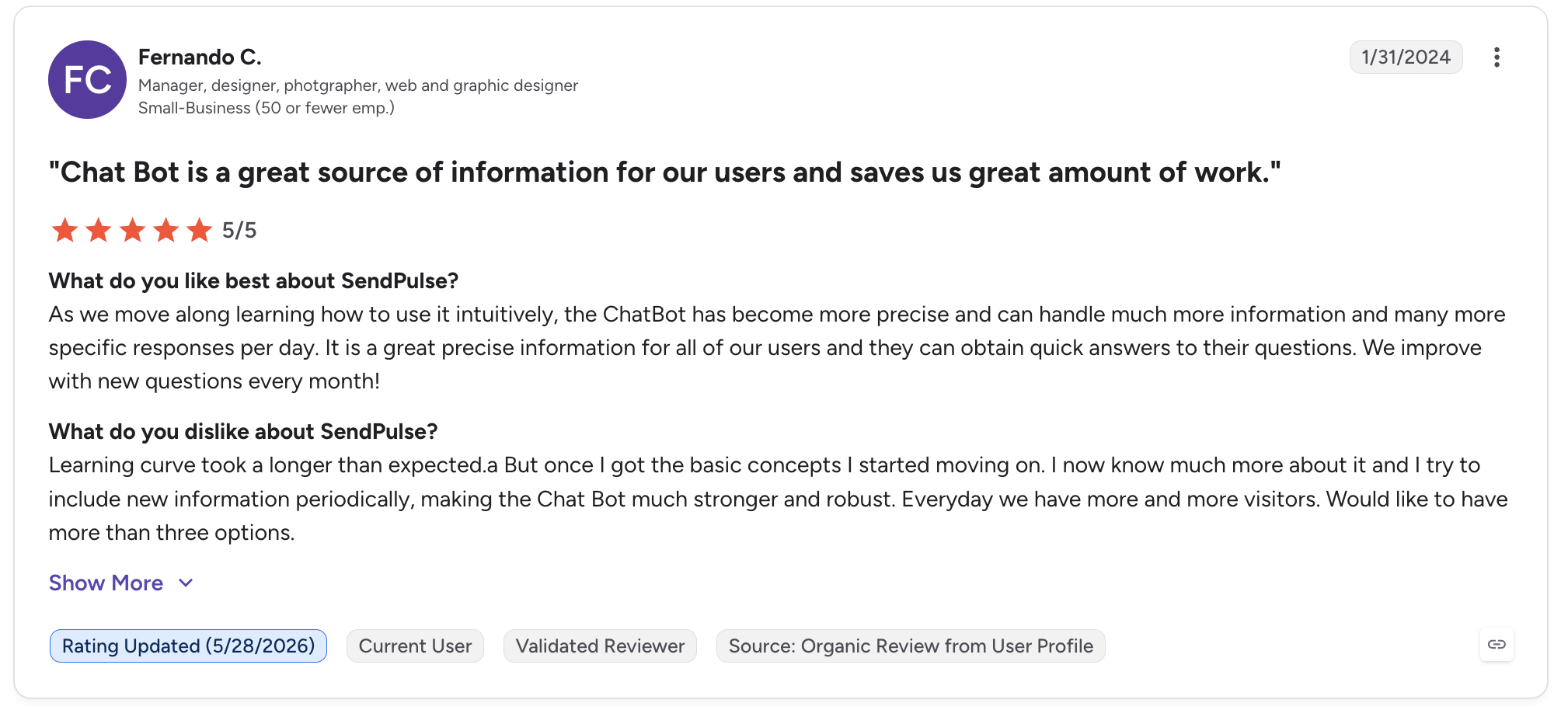Select the Rating Updated (5/28/2026) badge

[188, 646]
